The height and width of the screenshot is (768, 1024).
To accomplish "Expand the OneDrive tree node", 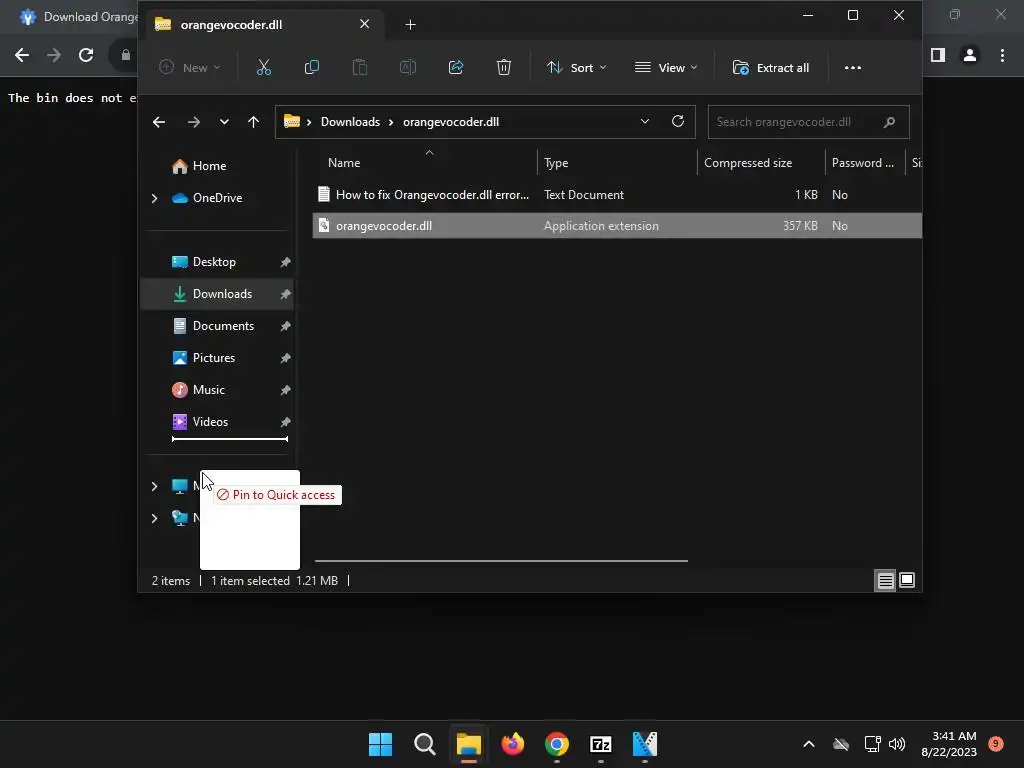I will (x=155, y=198).
